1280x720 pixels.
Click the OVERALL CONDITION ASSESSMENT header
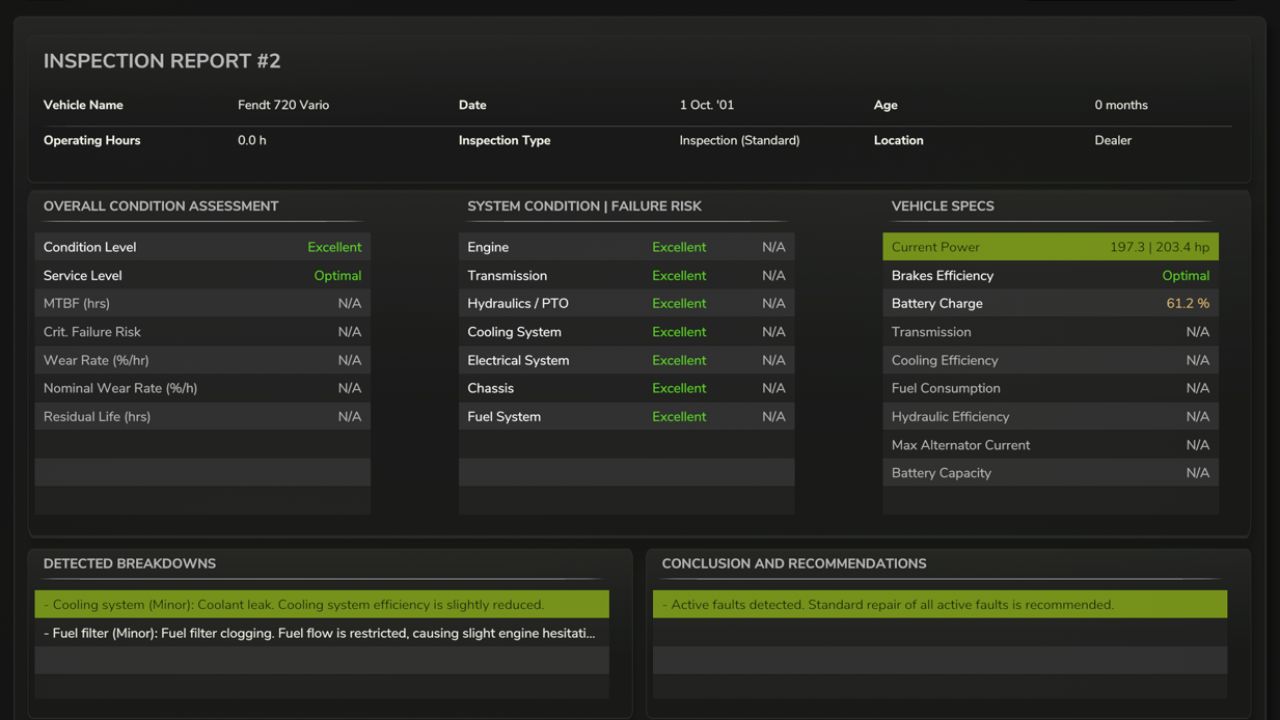point(161,206)
